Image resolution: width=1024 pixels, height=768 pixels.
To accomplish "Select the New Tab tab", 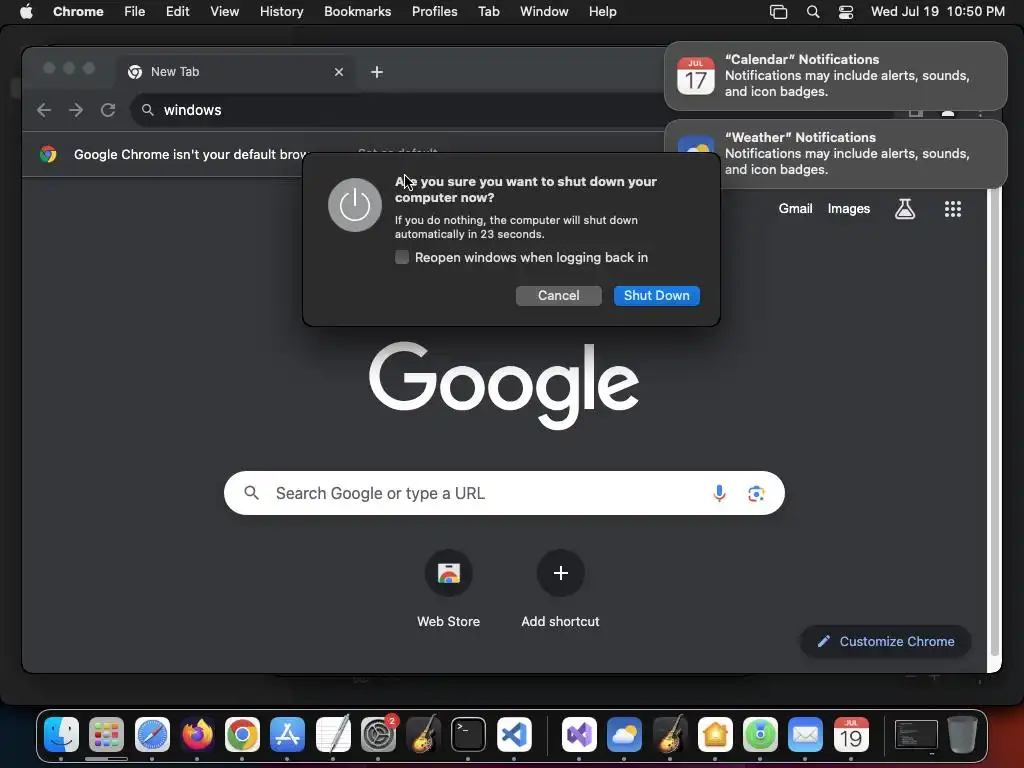I will (x=235, y=72).
